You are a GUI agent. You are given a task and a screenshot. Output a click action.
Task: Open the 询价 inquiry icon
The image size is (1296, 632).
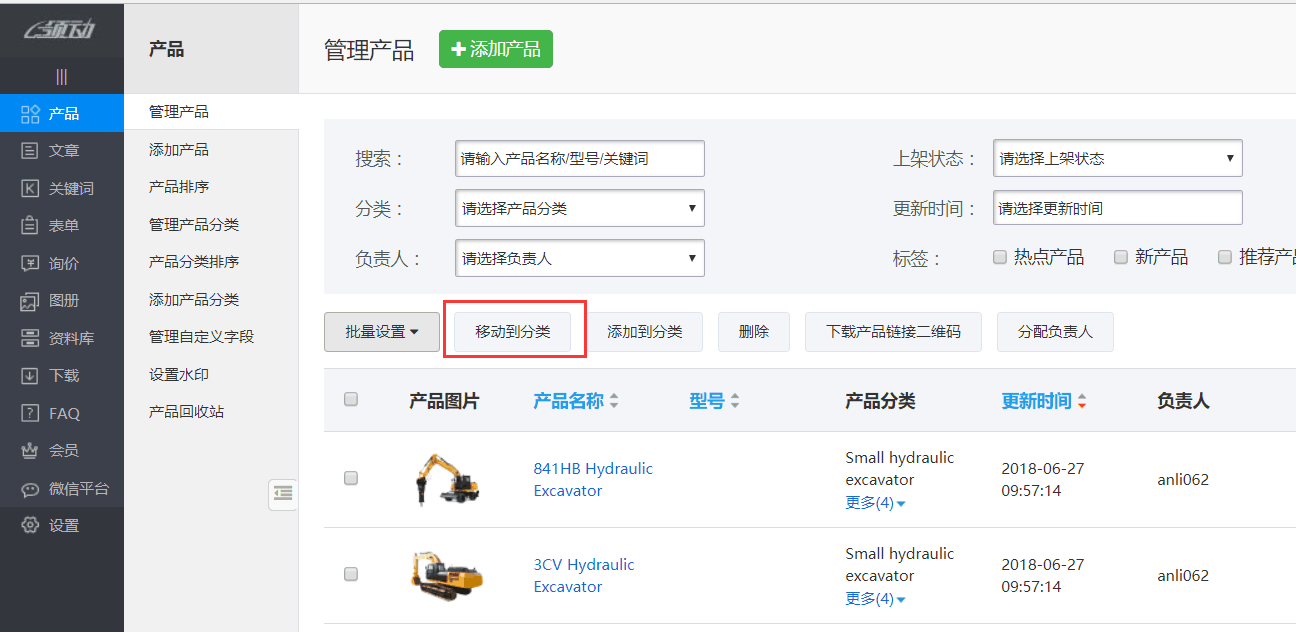[30, 263]
